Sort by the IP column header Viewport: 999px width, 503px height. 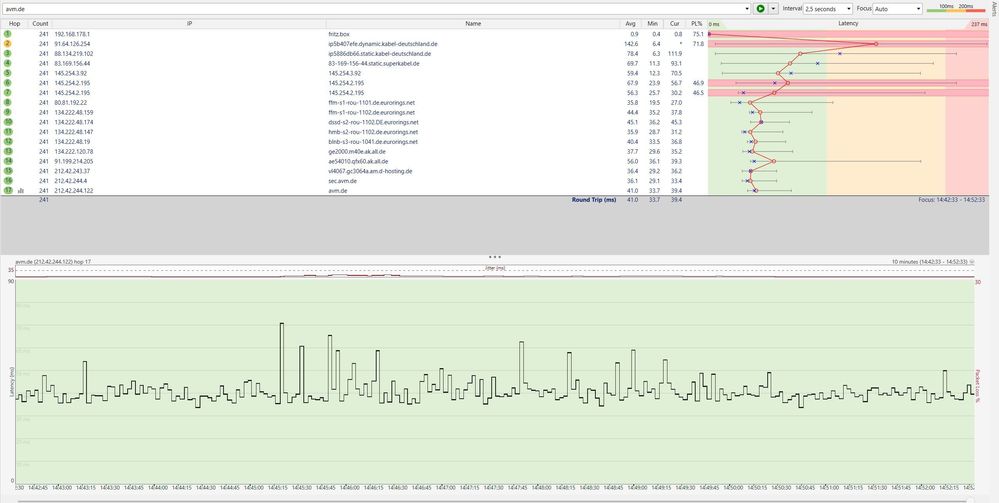tap(189, 24)
